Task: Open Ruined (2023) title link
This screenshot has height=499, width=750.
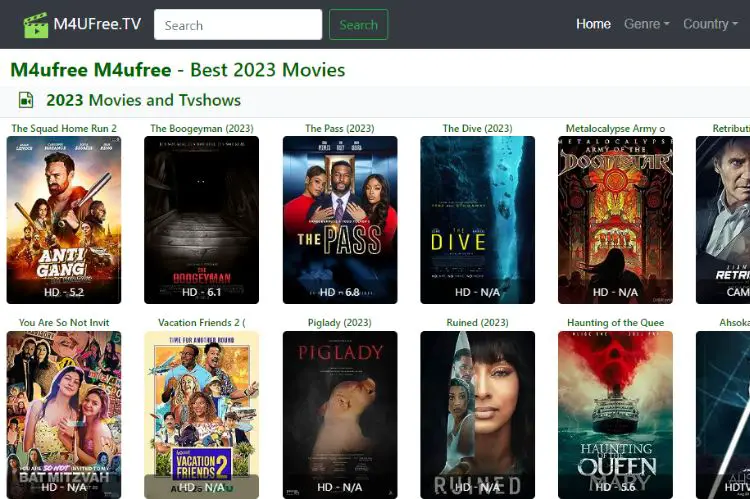Action: click(477, 322)
